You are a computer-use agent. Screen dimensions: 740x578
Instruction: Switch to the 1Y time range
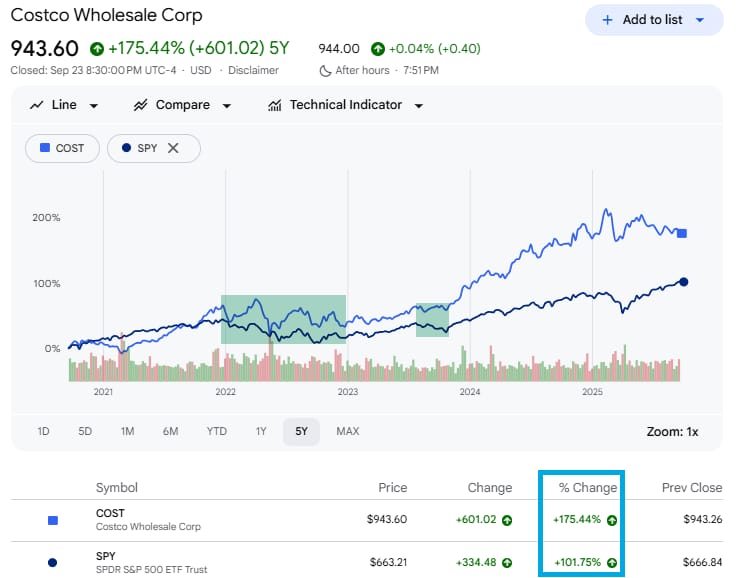point(261,431)
